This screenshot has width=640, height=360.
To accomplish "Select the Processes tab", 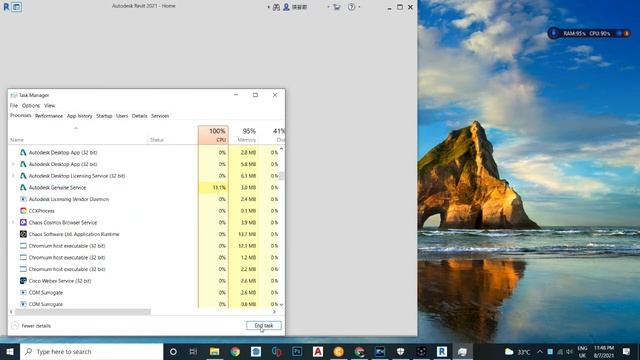I will tap(20, 116).
